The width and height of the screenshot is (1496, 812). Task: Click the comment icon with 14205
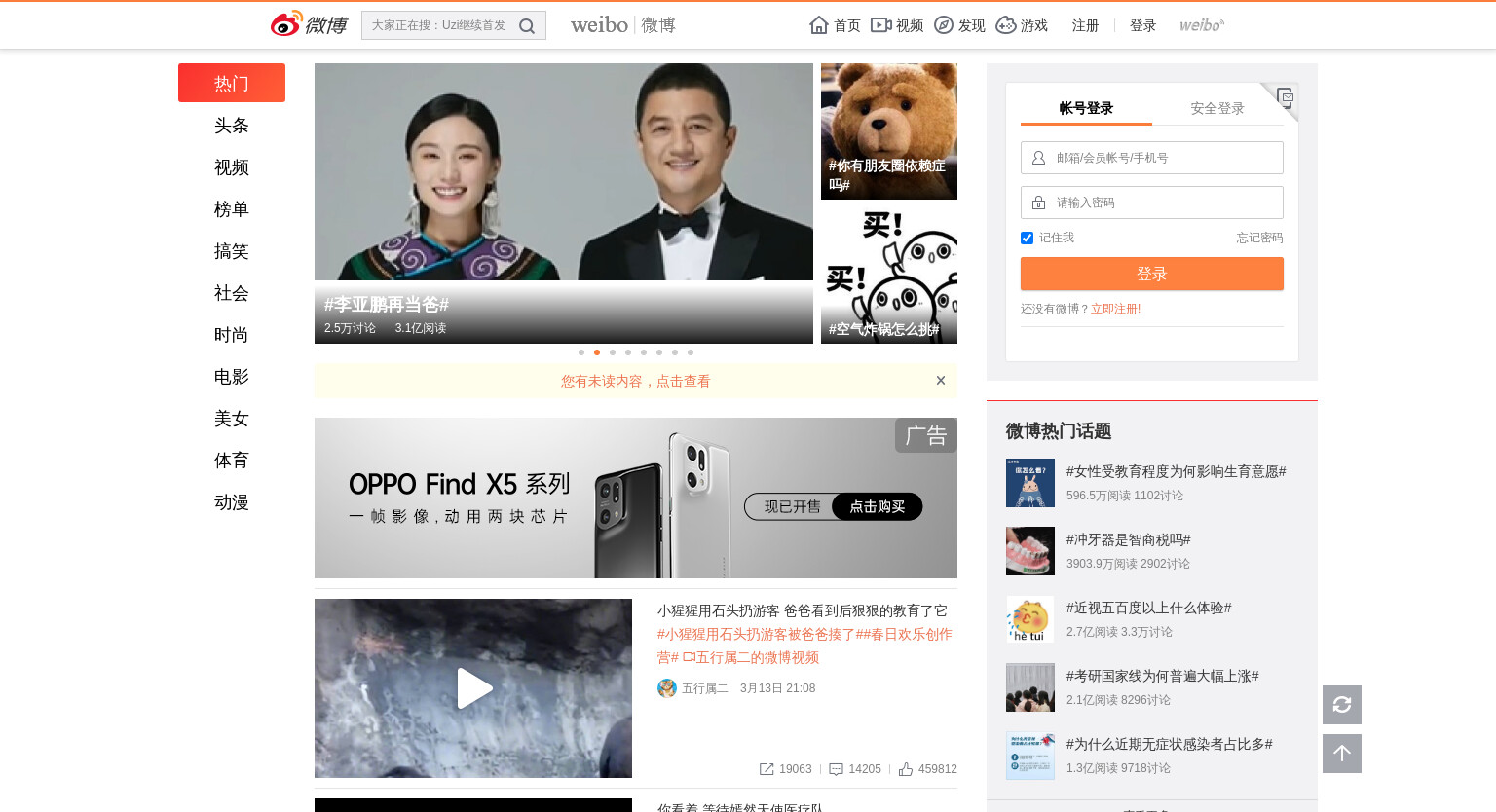click(x=836, y=769)
